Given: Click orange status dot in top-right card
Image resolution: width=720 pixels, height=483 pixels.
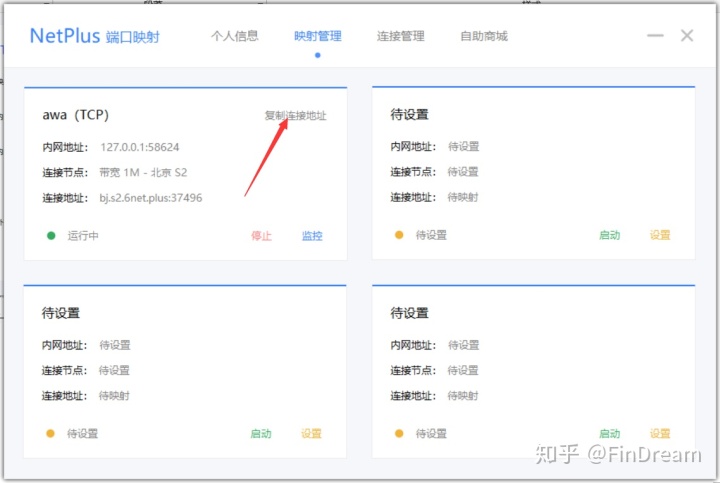Looking at the screenshot, I should point(399,235).
